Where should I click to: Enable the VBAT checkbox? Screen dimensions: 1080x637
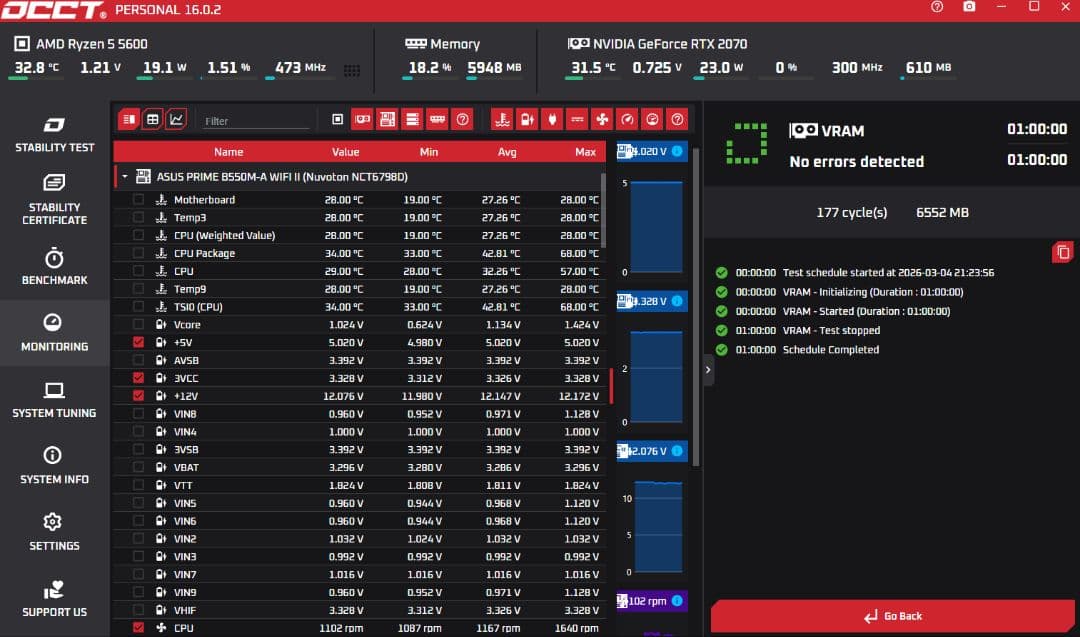pyautogui.click(x=138, y=467)
